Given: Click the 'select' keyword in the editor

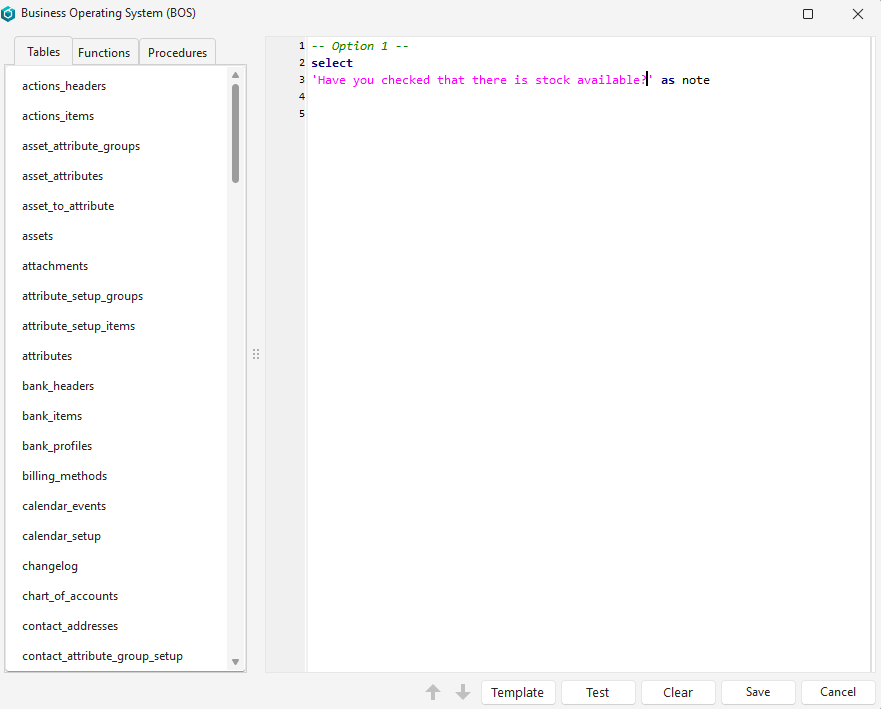Looking at the screenshot, I should [x=332, y=63].
